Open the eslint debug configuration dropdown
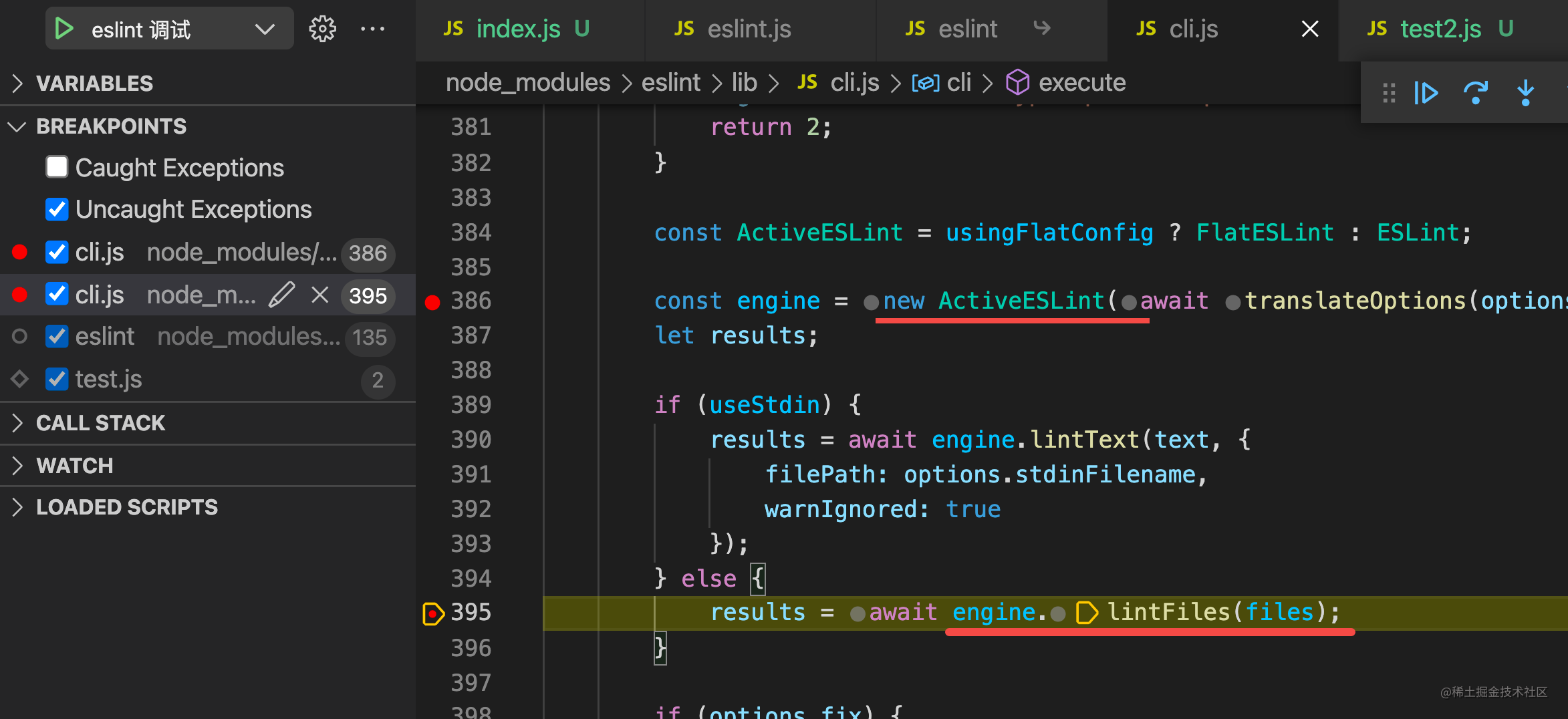The height and width of the screenshot is (719, 1568). [x=265, y=29]
